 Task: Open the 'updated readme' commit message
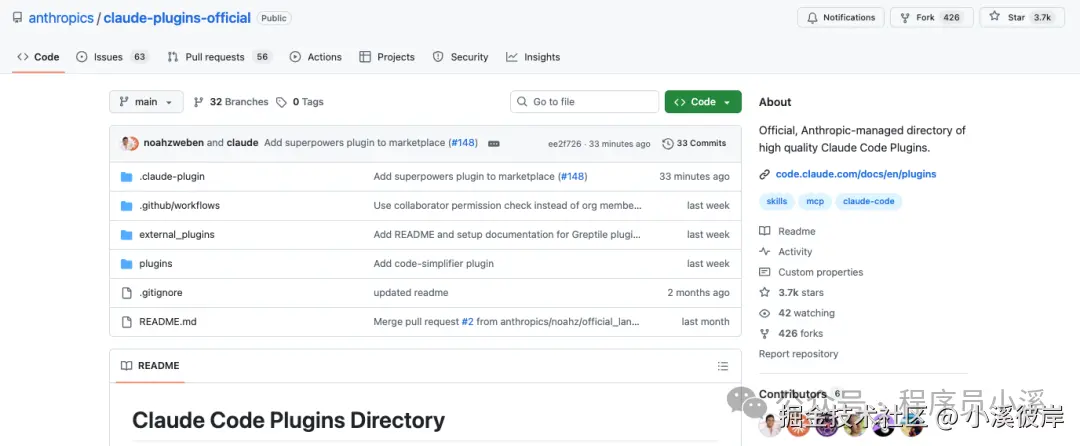[411, 293]
